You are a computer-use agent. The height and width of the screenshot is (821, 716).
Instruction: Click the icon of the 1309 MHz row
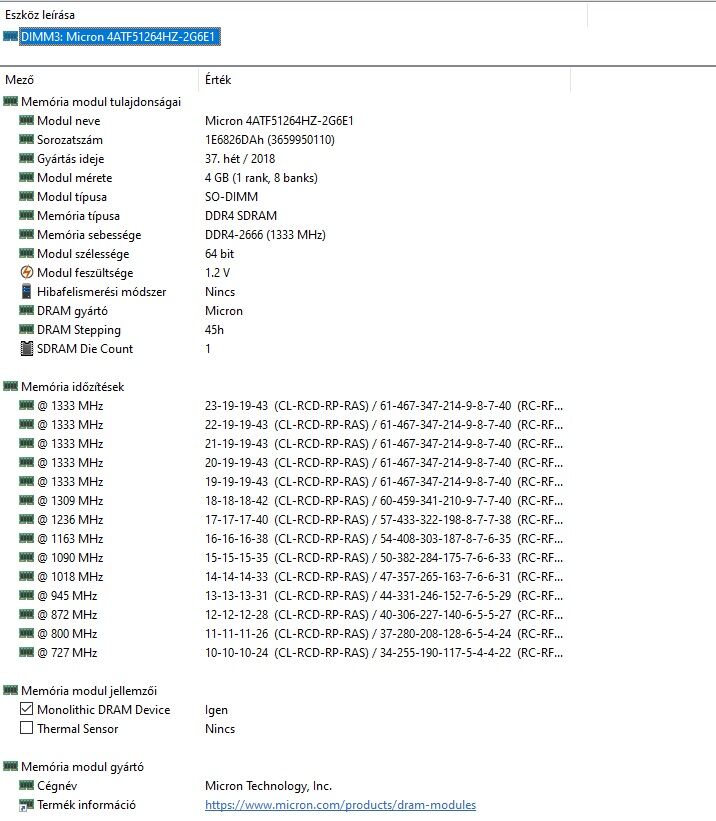point(27,501)
